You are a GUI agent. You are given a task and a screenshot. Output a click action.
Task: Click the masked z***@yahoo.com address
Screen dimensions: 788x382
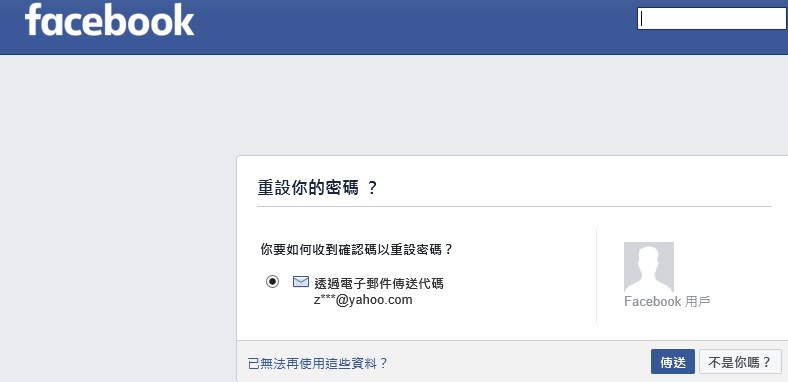363,300
